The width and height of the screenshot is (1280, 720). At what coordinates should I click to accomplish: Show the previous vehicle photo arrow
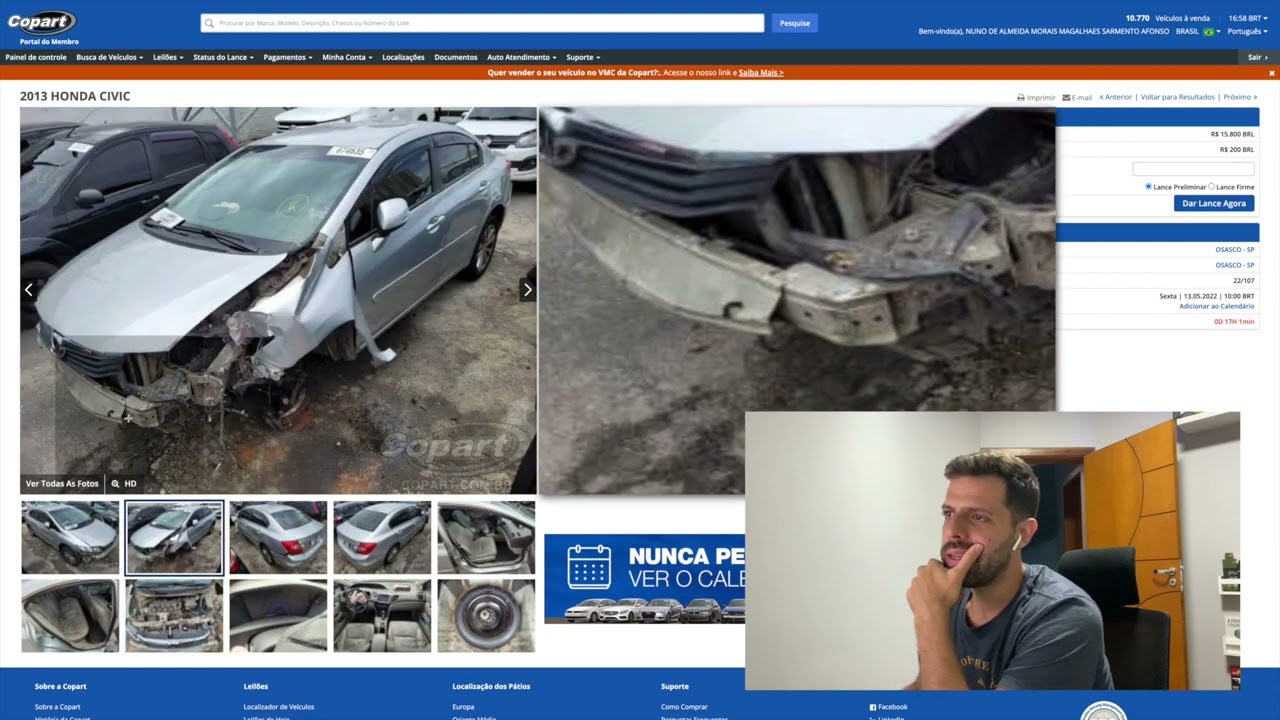point(29,290)
